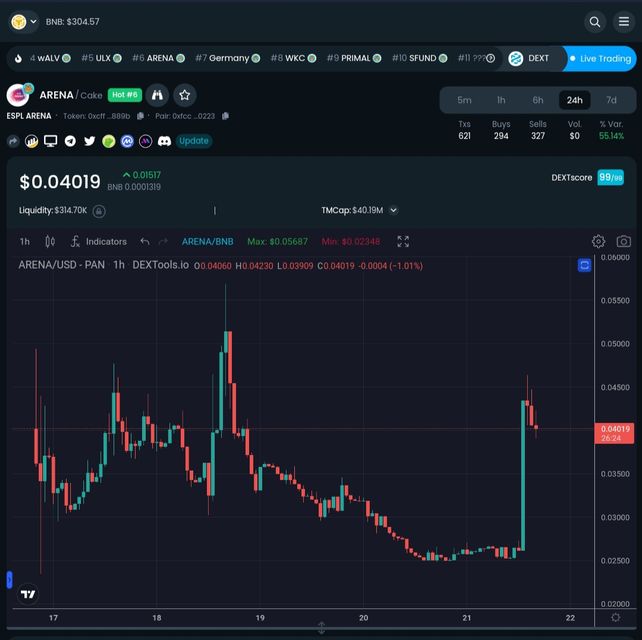
Task: Open hot pair #10 SFUND
Action: coord(419,58)
